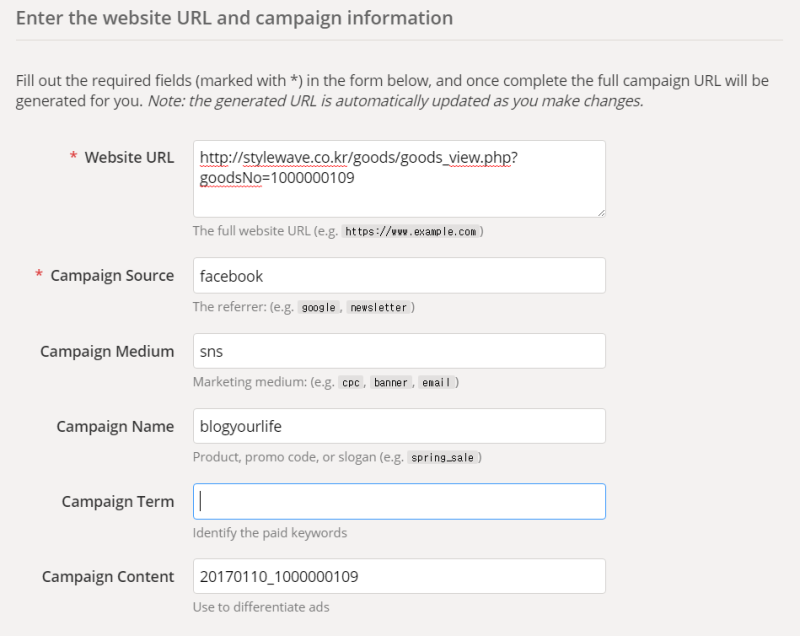Click the Website URL text area

(x=399, y=178)
